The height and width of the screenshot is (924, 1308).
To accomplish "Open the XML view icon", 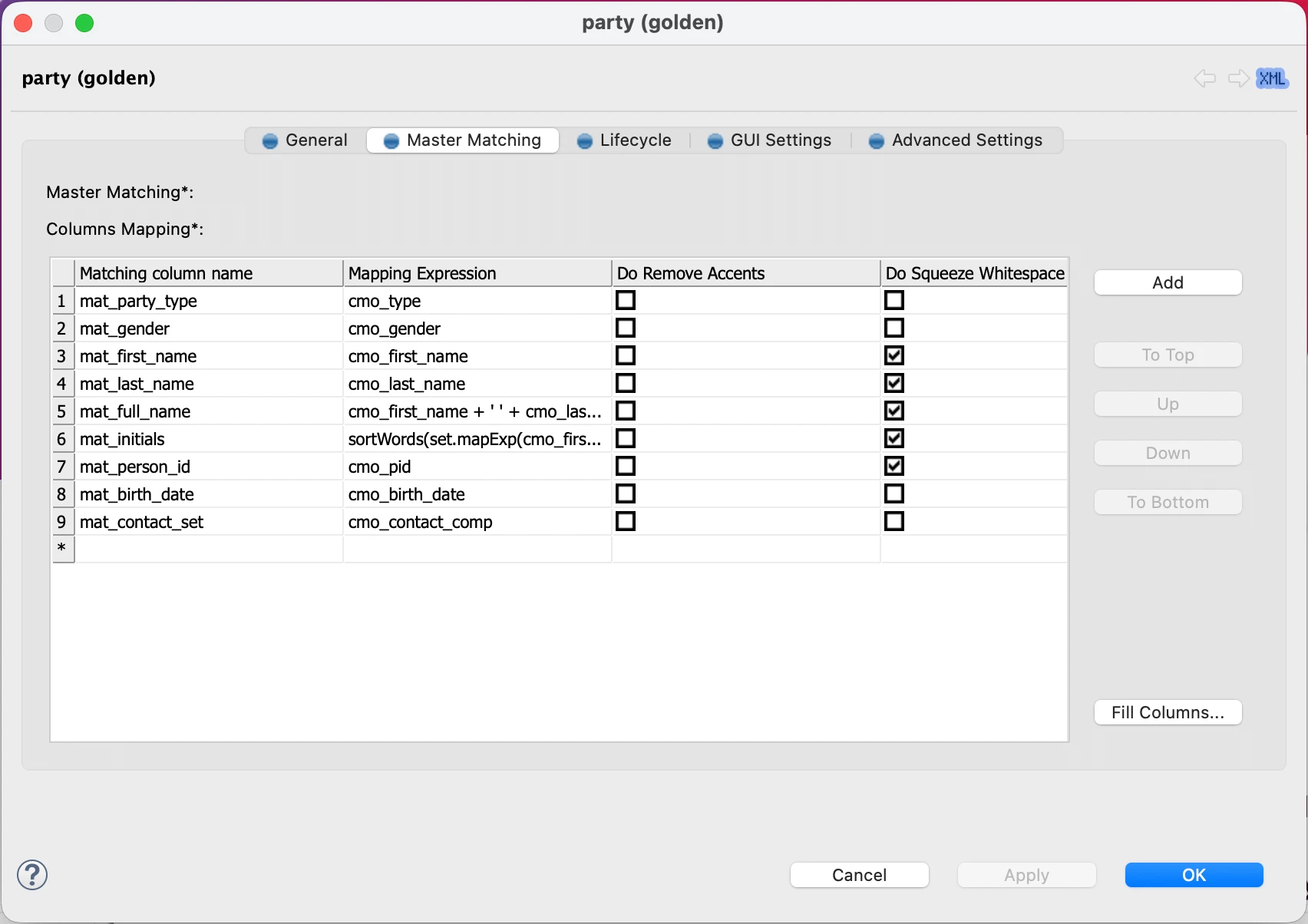I will point(1272,78).
